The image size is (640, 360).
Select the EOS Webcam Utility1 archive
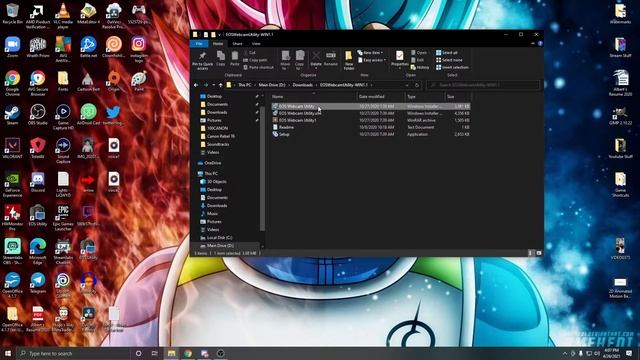coord(371,120)
